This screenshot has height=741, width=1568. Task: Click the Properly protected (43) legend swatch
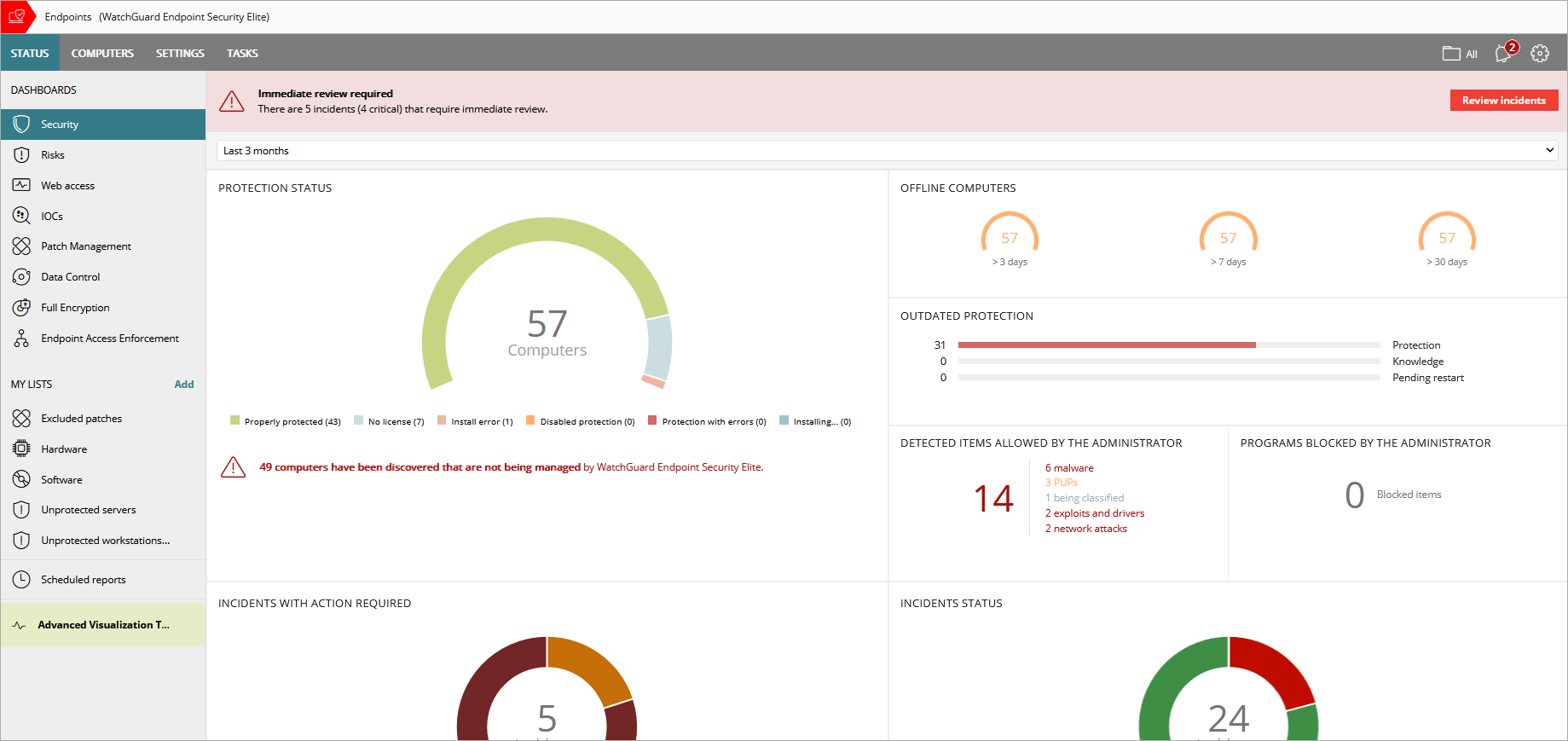(x=234, y=420)
